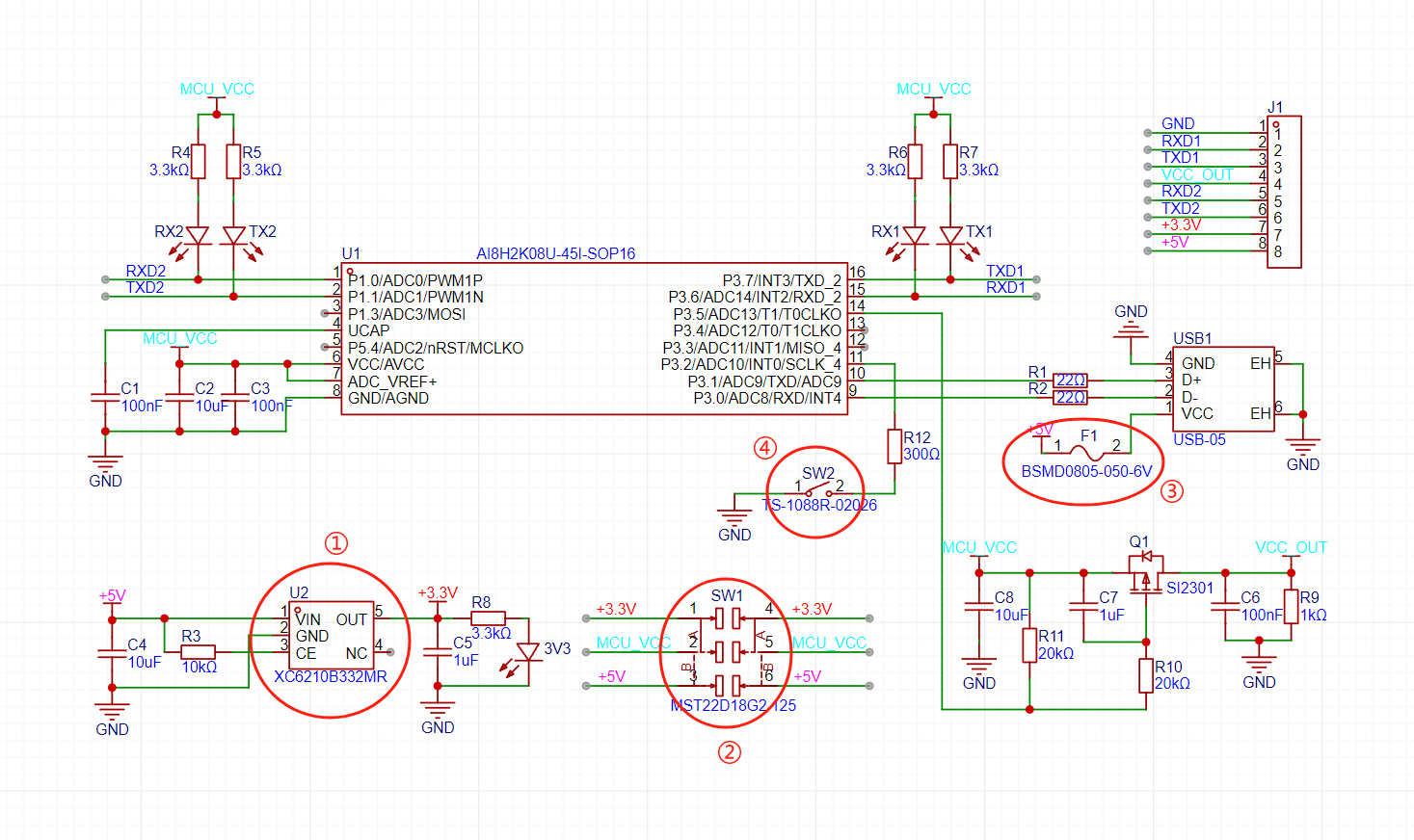The width and height of the screenshot is (1414, 840).
Task: Click the R3 10kΩ resistor symbol
Action: (198, 652)
